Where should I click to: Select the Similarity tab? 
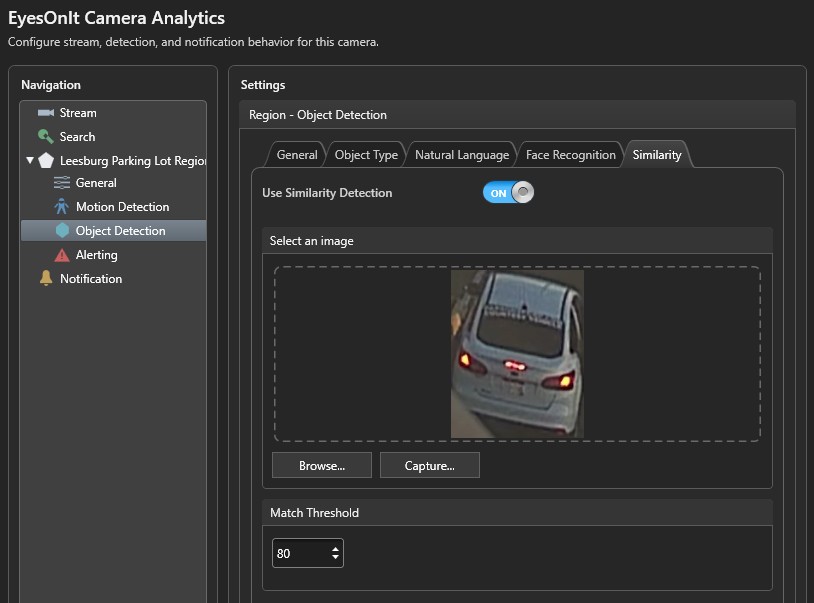657,155
